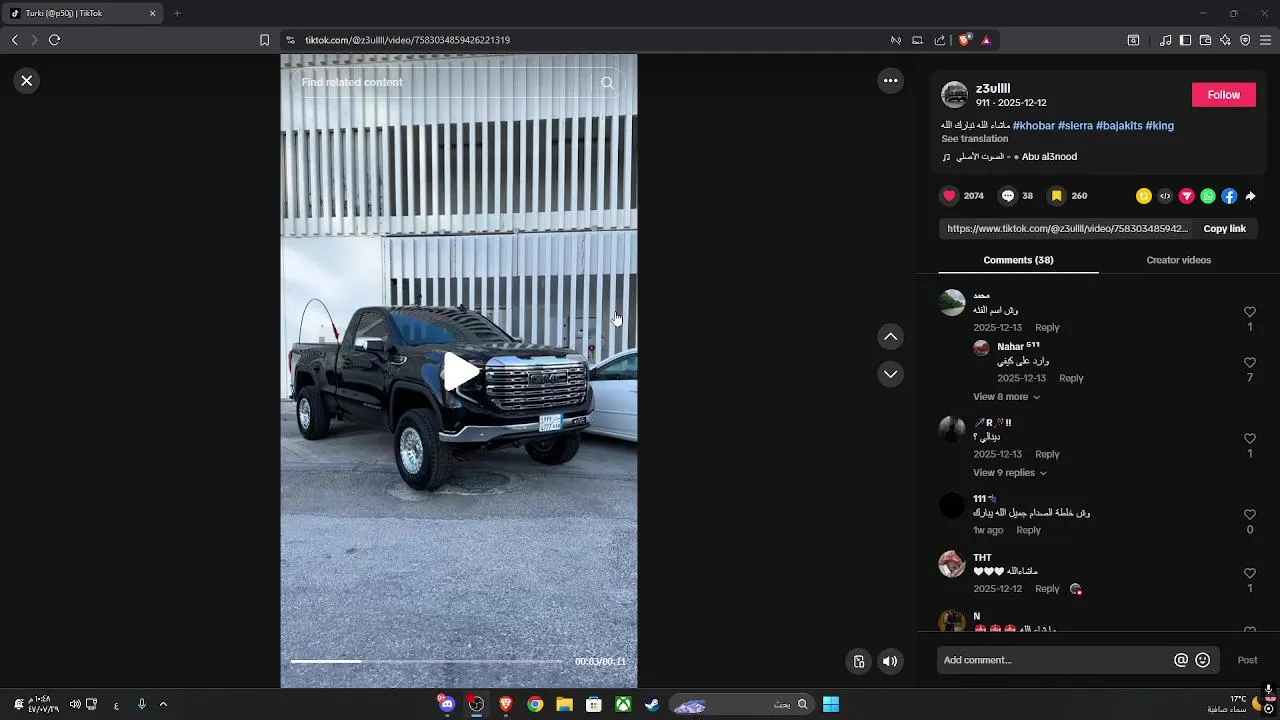Like the comment by R !!
Image resolution: width=1280 pixels, height=720 pixels.
(1249, 439)
